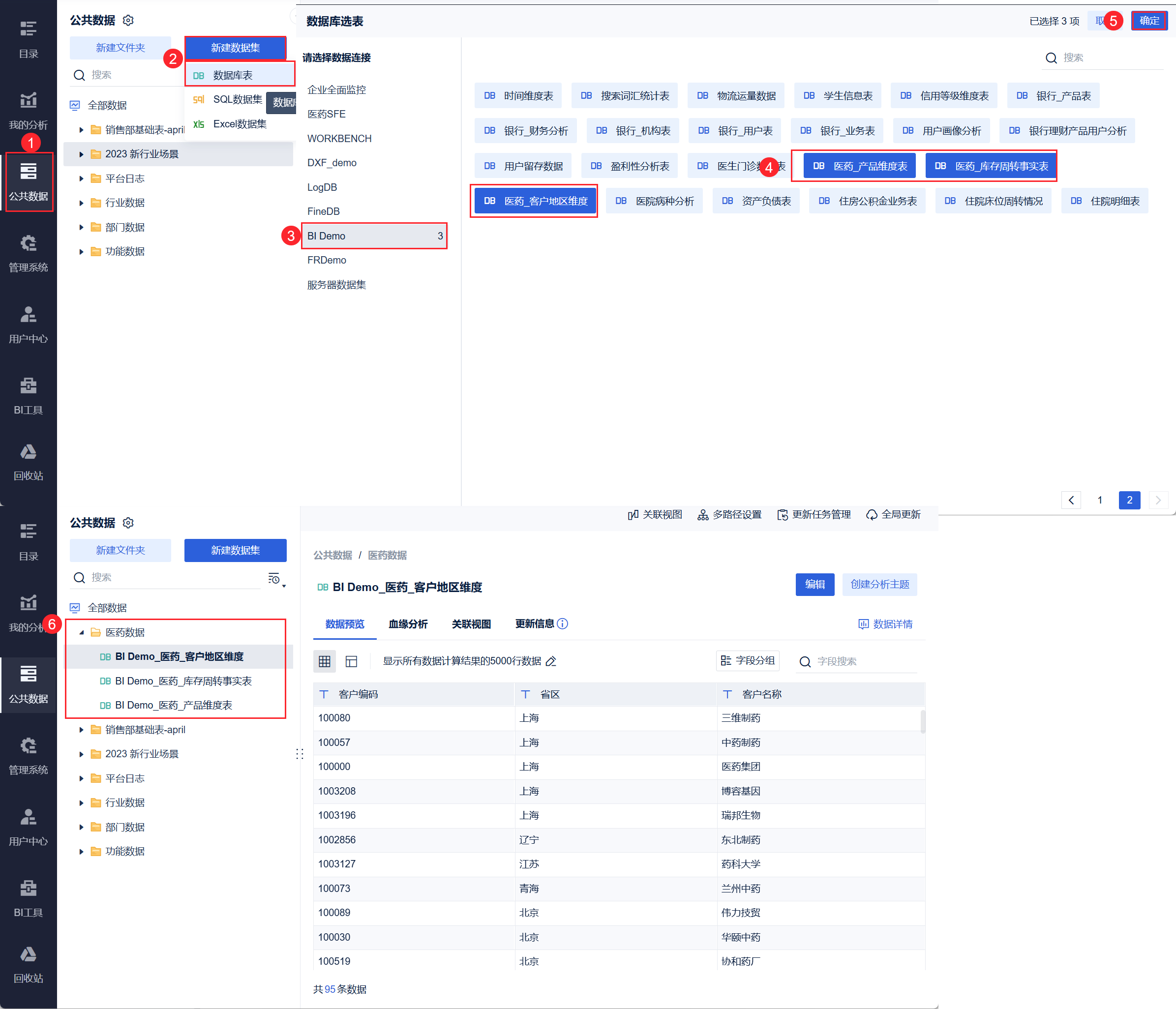This screenshot has height=1009, width=1176.
Task: Click the 关联视图 toolbar icon
Action: (x=633, y=515)
